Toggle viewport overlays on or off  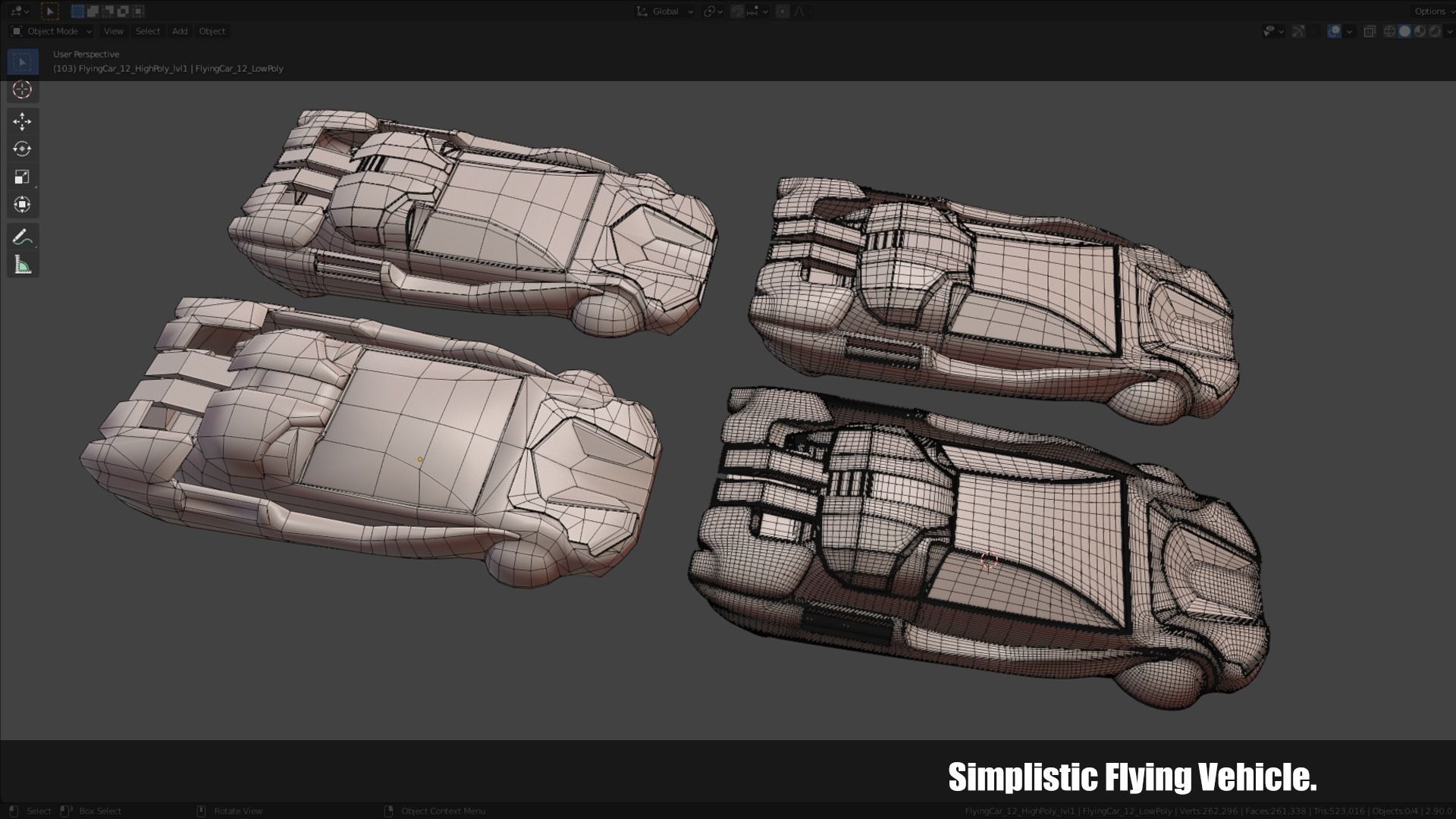tap(1334, 31)
